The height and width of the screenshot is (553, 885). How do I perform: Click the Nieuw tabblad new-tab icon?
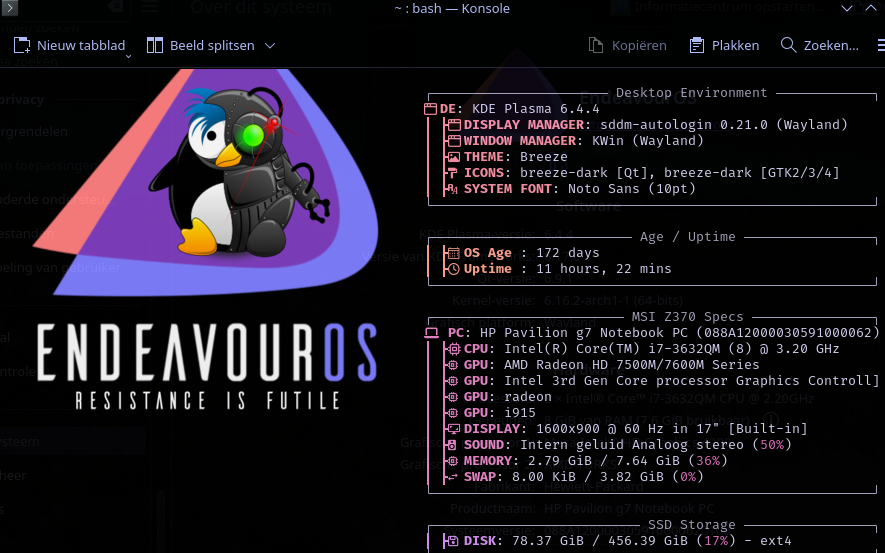[22, 46]
